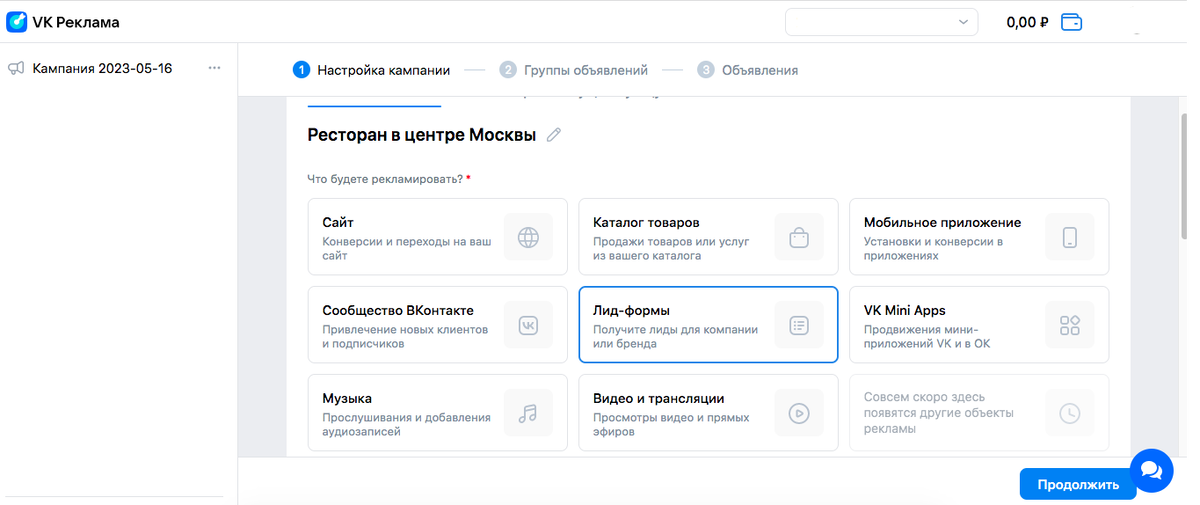Select Сайт as the advertising object
Viewport: 1200px width, 505px height.
(437, 237)
